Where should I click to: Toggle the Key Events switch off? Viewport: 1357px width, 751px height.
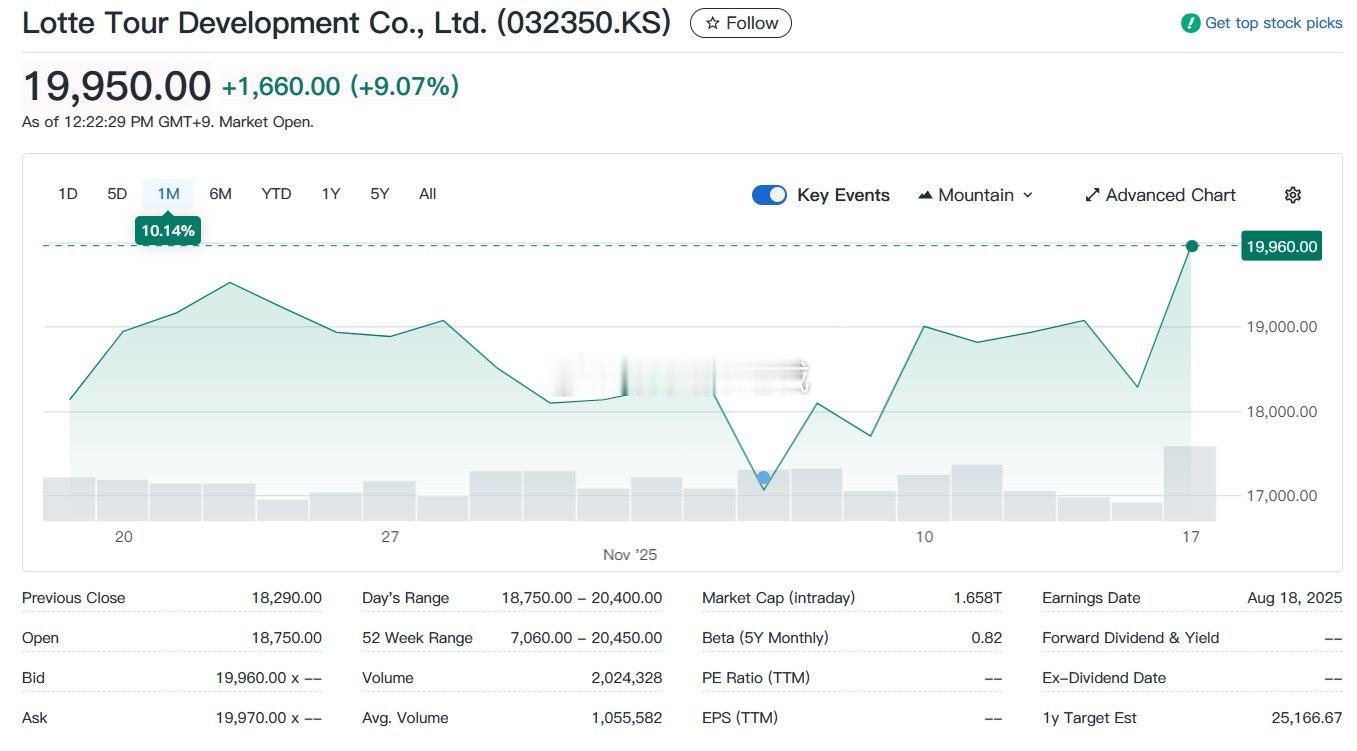(769, 195)
